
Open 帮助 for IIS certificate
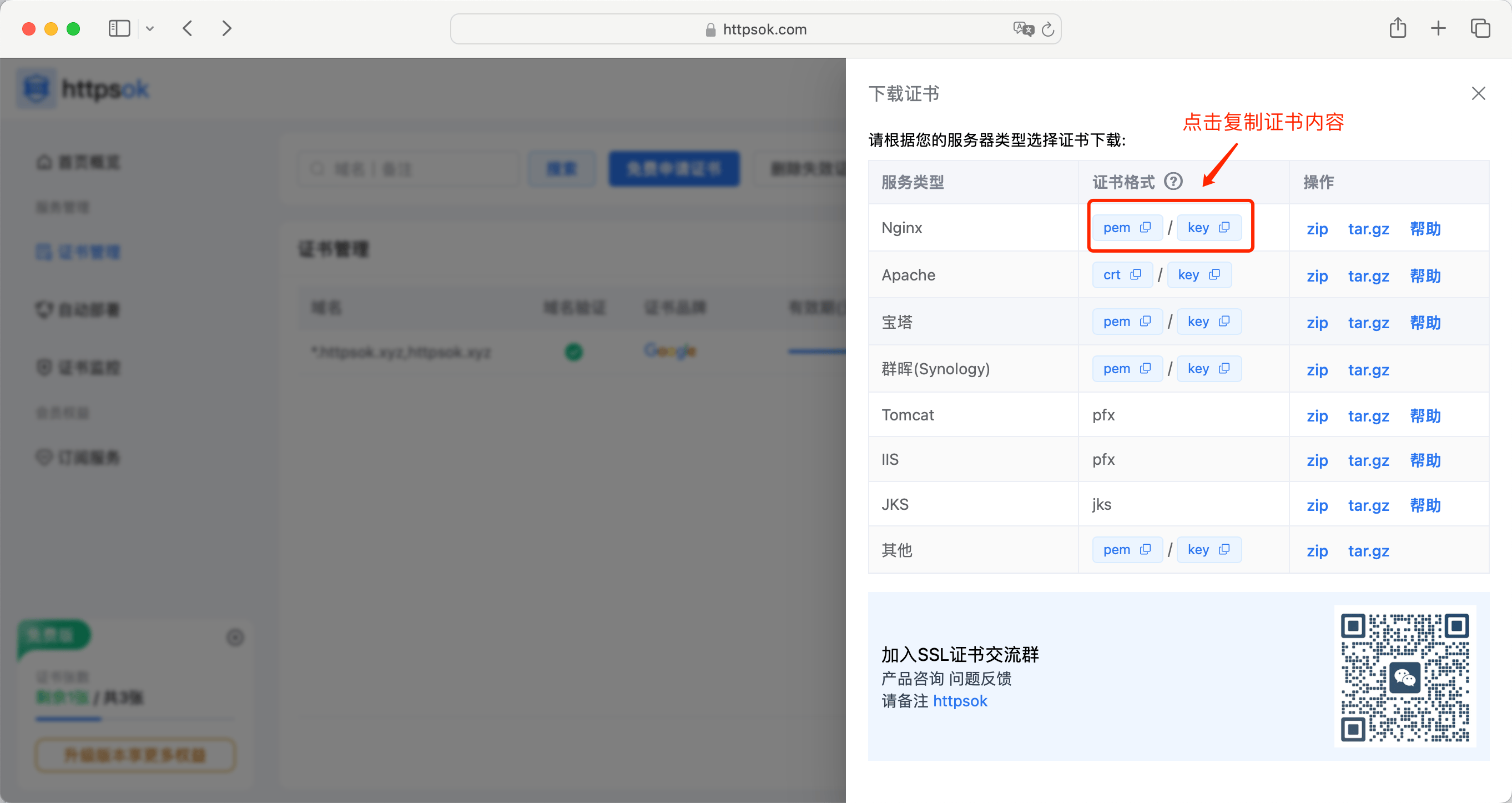coord(1425,460)
